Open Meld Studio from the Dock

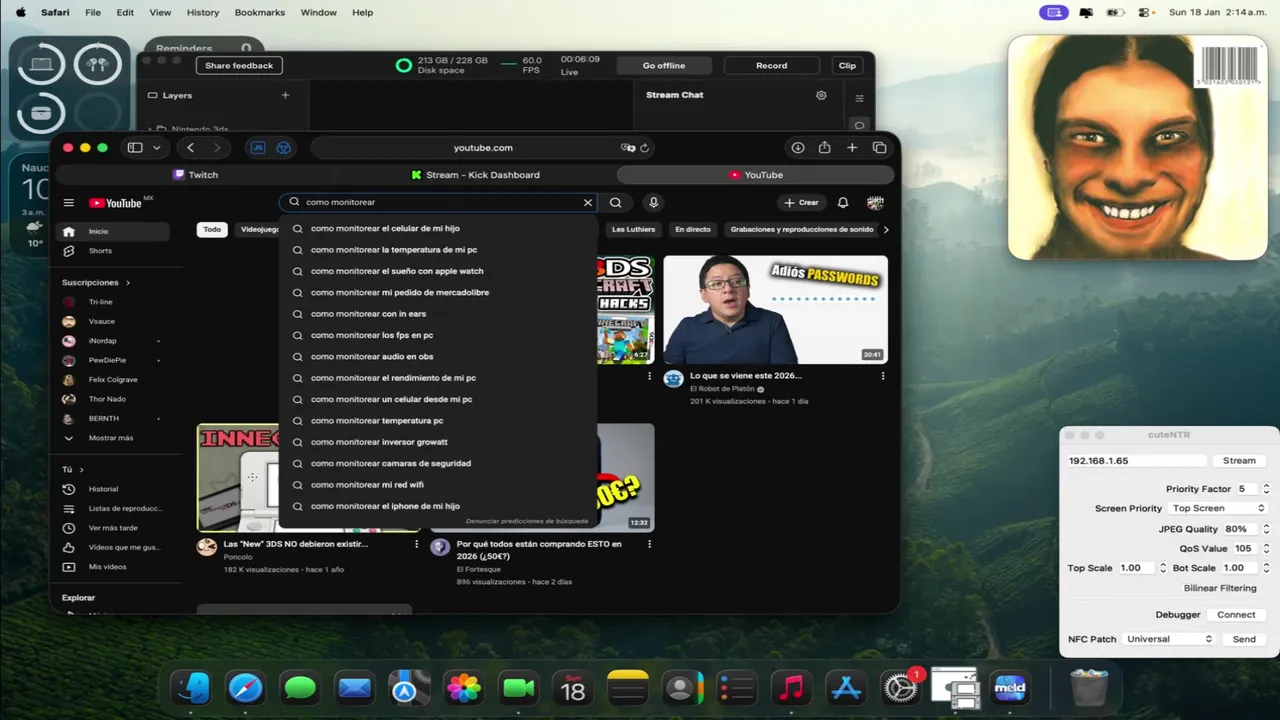[1010, 688]
